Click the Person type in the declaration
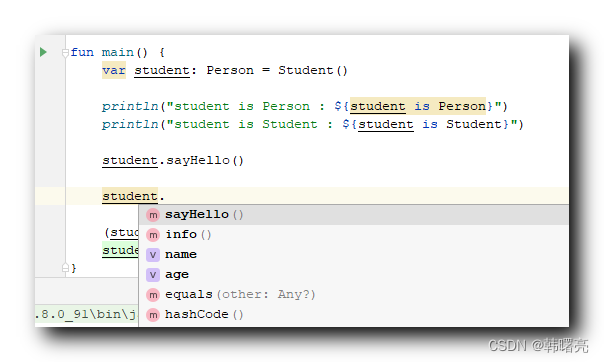 [x=230, y=70]
